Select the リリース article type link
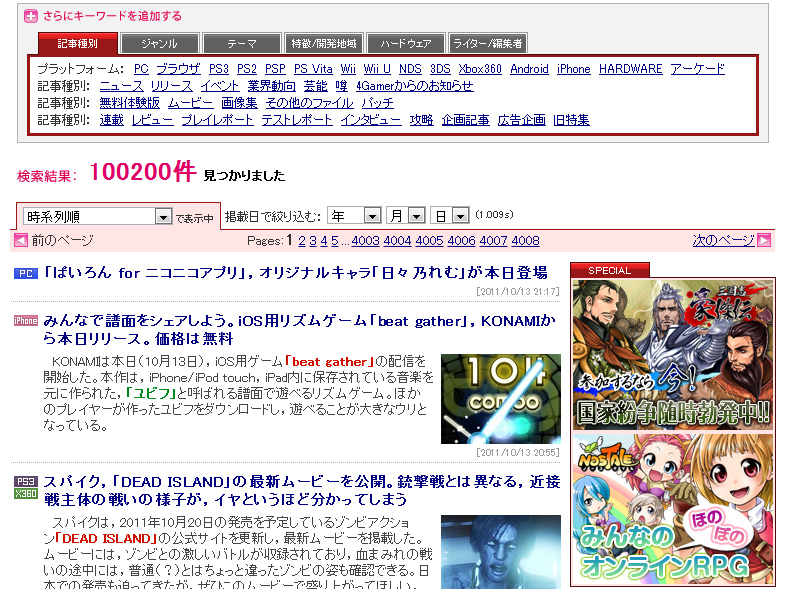 [172, 86]
